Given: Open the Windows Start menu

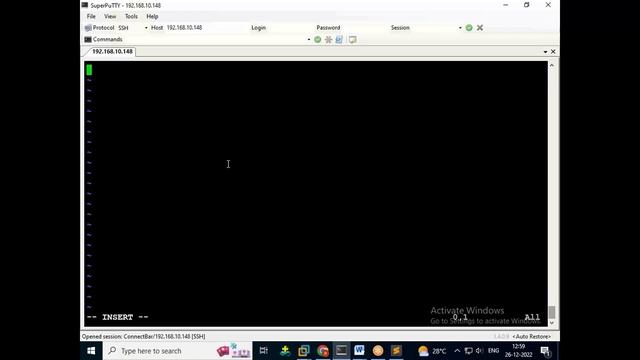Looking at the screenshot, I should pos(91,351).
